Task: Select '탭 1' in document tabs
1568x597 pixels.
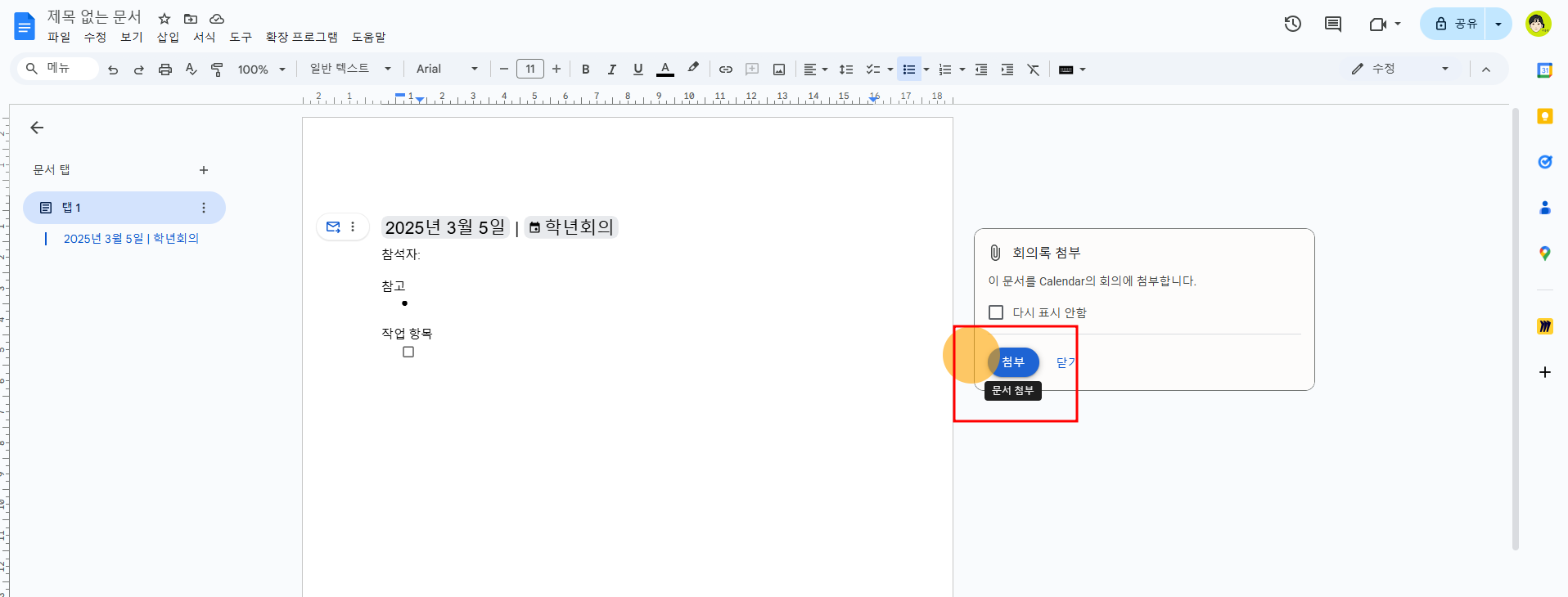Action: tap(124, 208)
